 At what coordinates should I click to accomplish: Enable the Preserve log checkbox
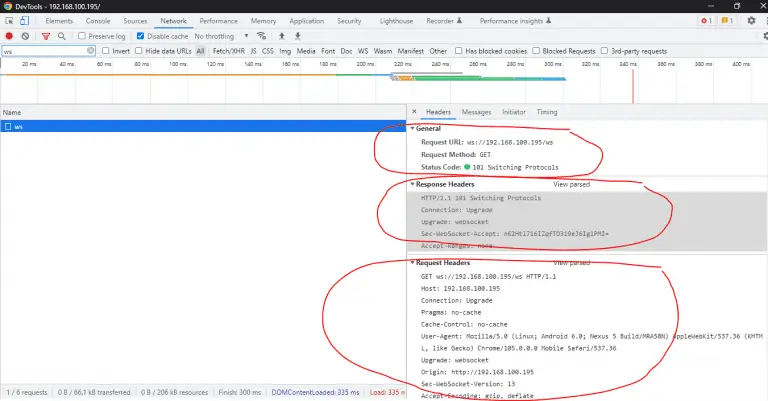82,36
